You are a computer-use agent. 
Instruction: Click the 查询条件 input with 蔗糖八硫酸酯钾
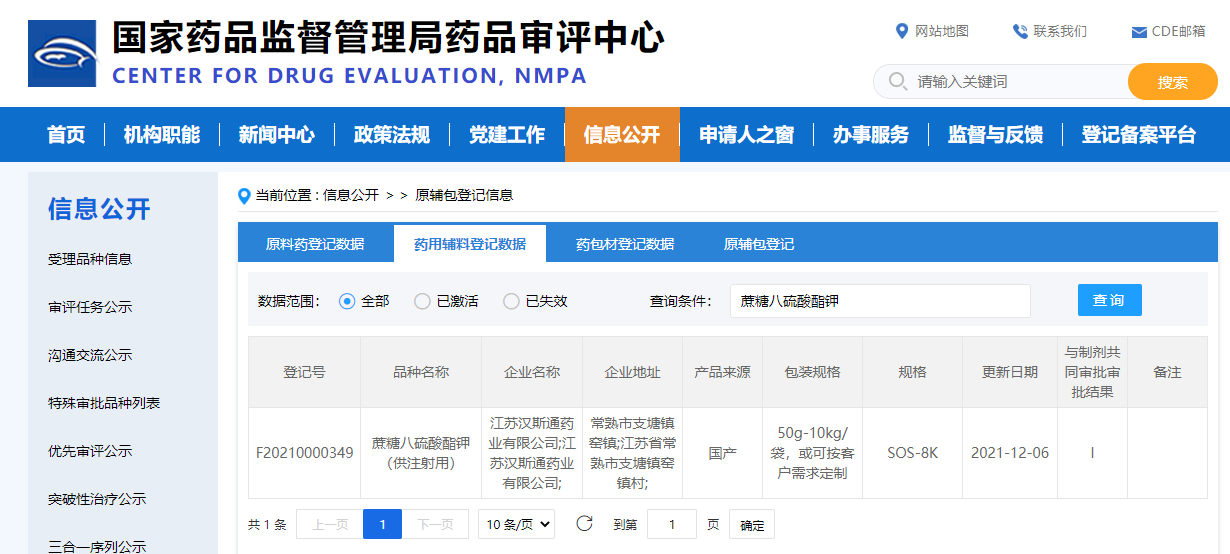pyautogui.click(x=880, y=301)
